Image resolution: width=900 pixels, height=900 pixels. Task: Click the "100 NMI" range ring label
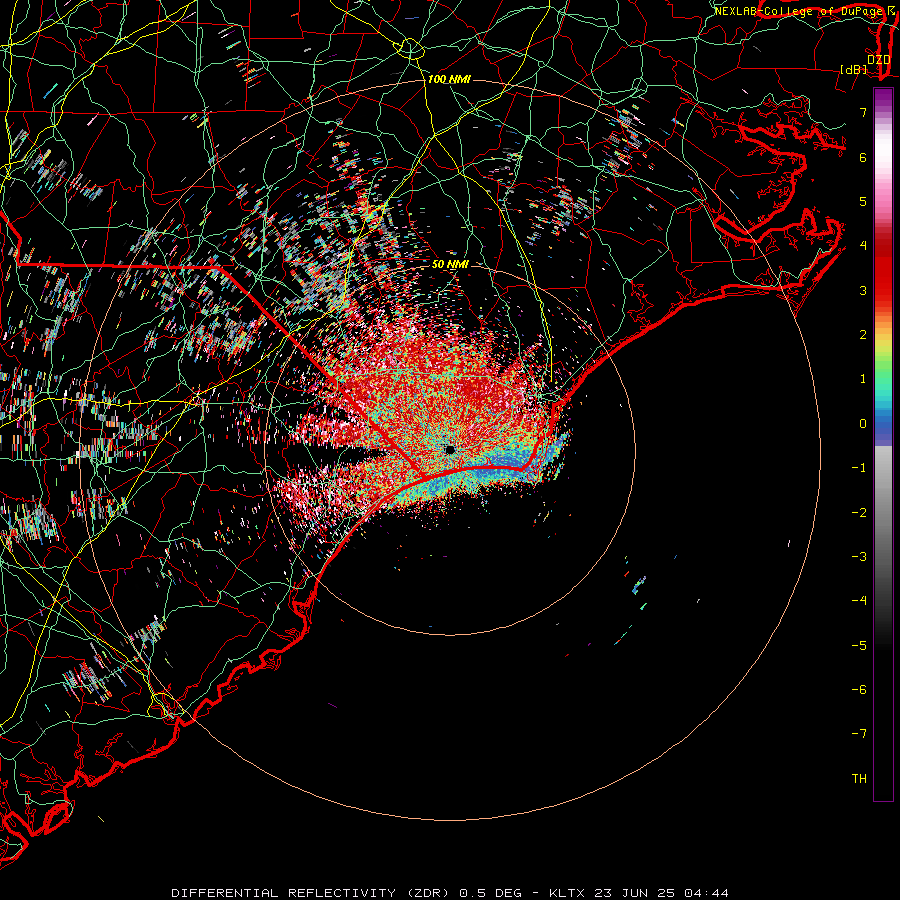point(449,79)
